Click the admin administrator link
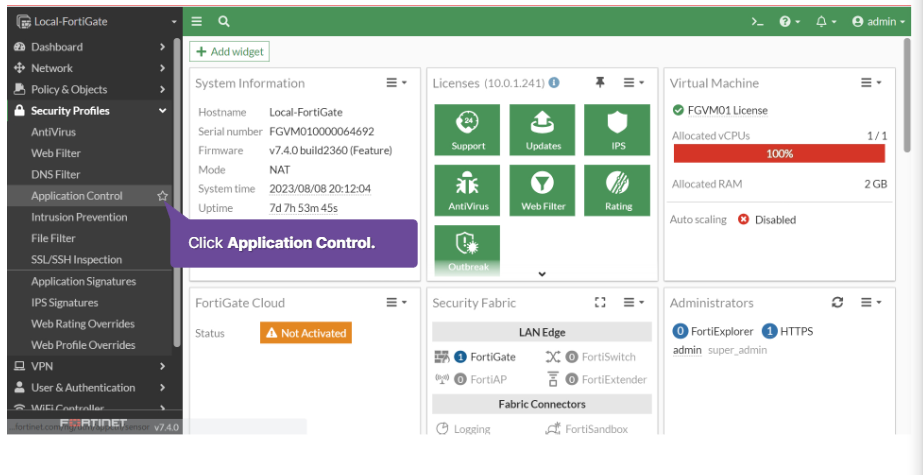The image size is (923, 475). 687,350
